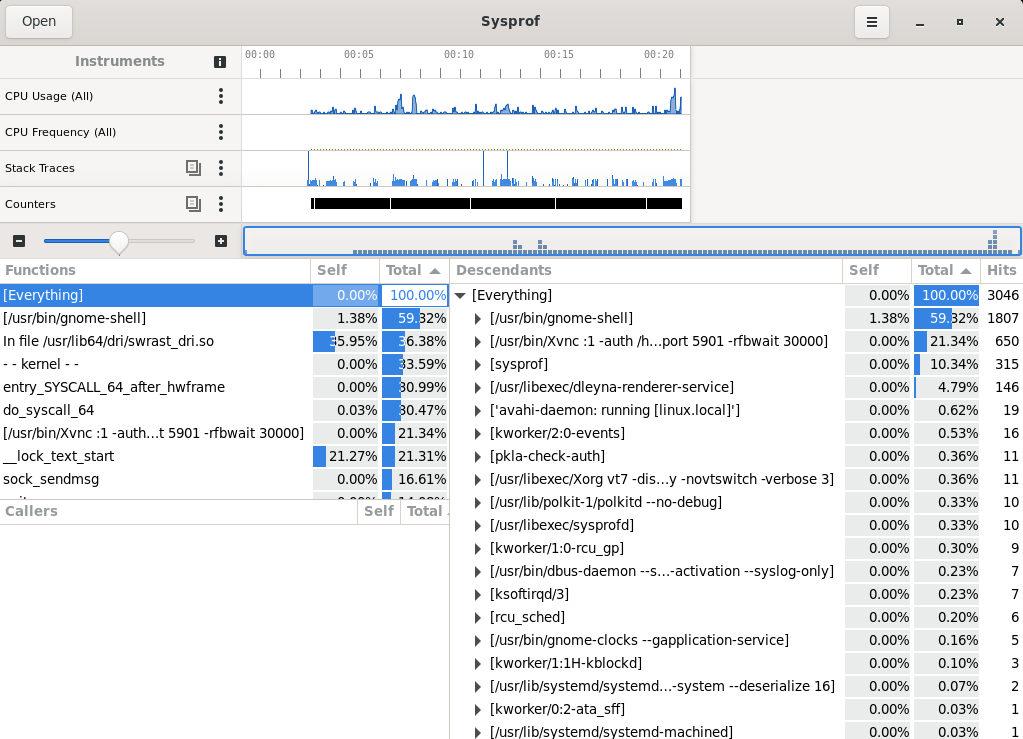This screenshot has height=739, width=1023.
Task: Open the hamburger menu in header bar
Action: (872, 21)
